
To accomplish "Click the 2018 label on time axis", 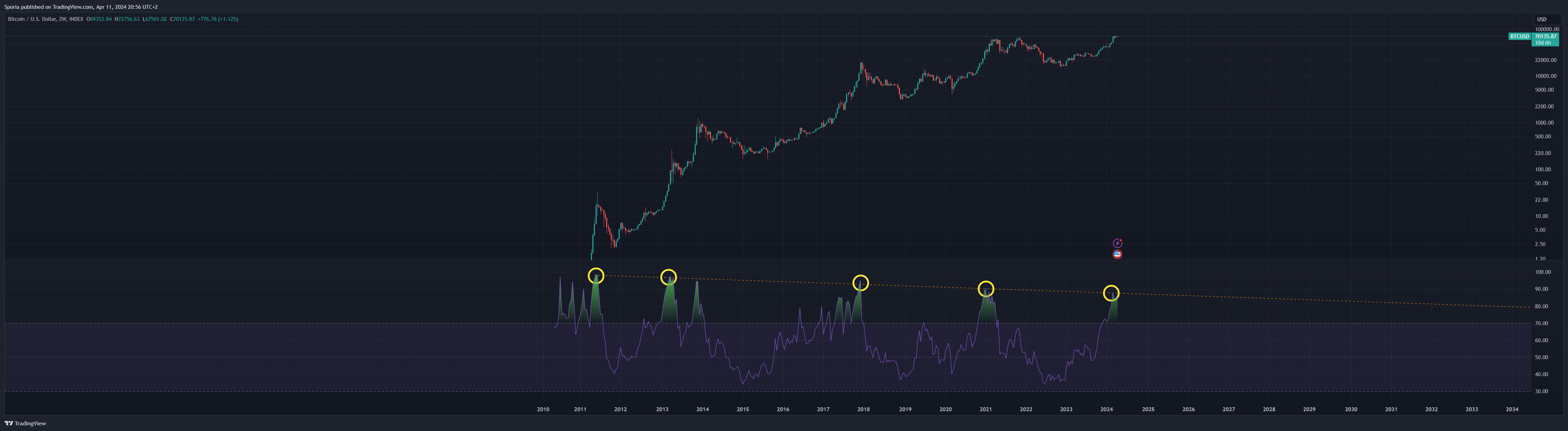I will (863, 410).
